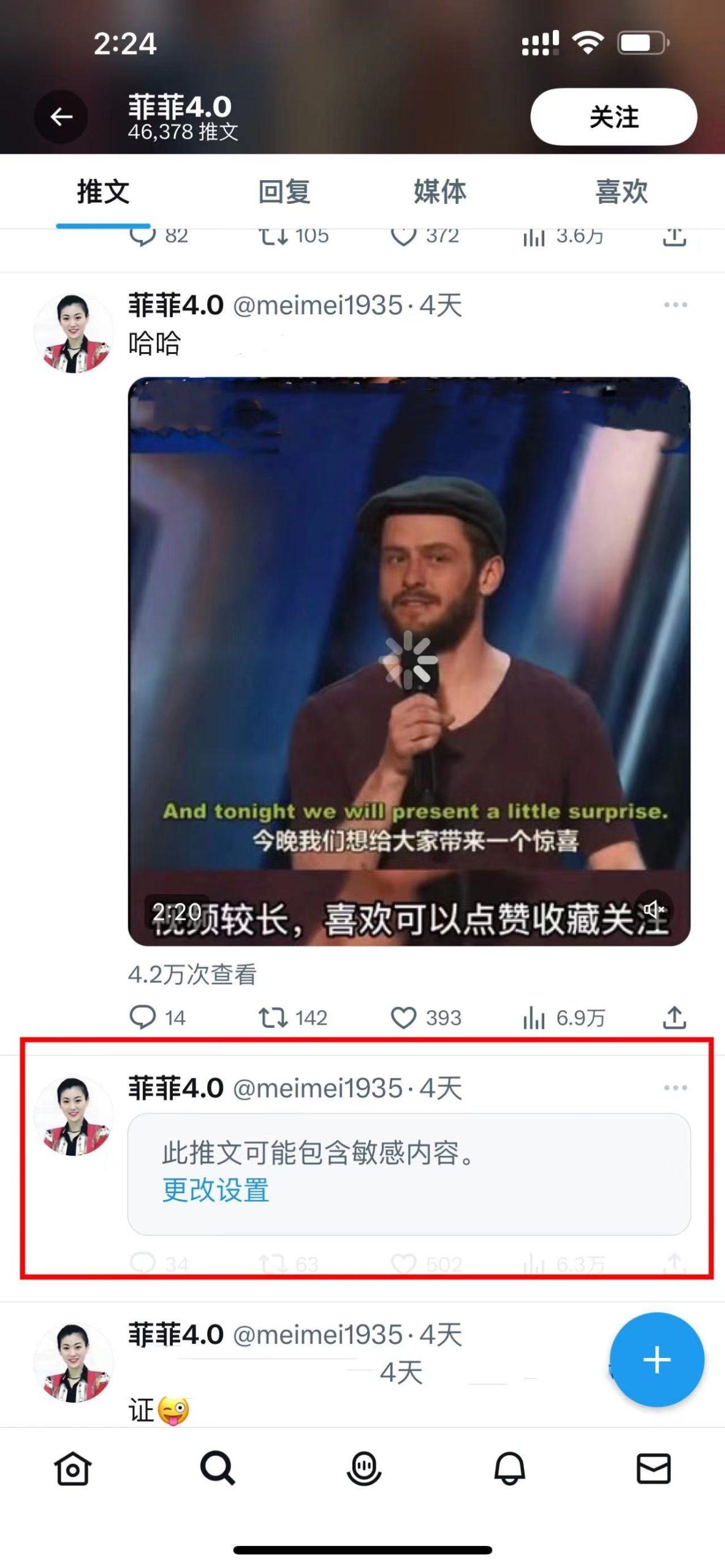Open the Search magnifier icon
The width and height of the screenshot is (725, 1568).
pos(218,1468)
